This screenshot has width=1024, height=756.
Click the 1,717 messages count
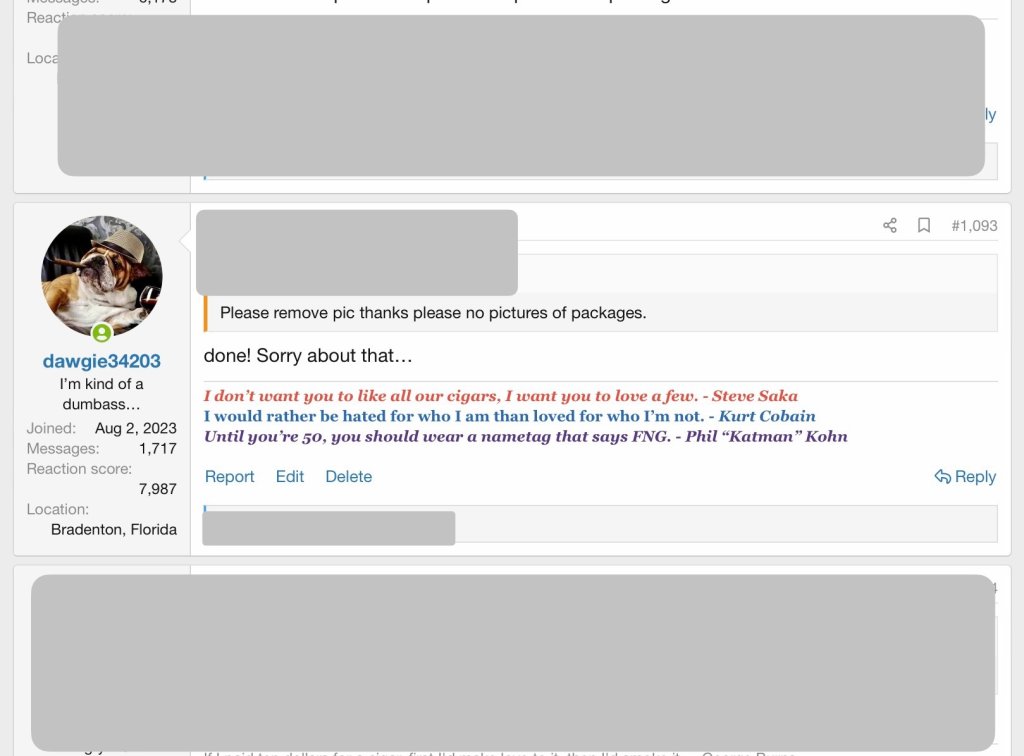pos(157,449)
